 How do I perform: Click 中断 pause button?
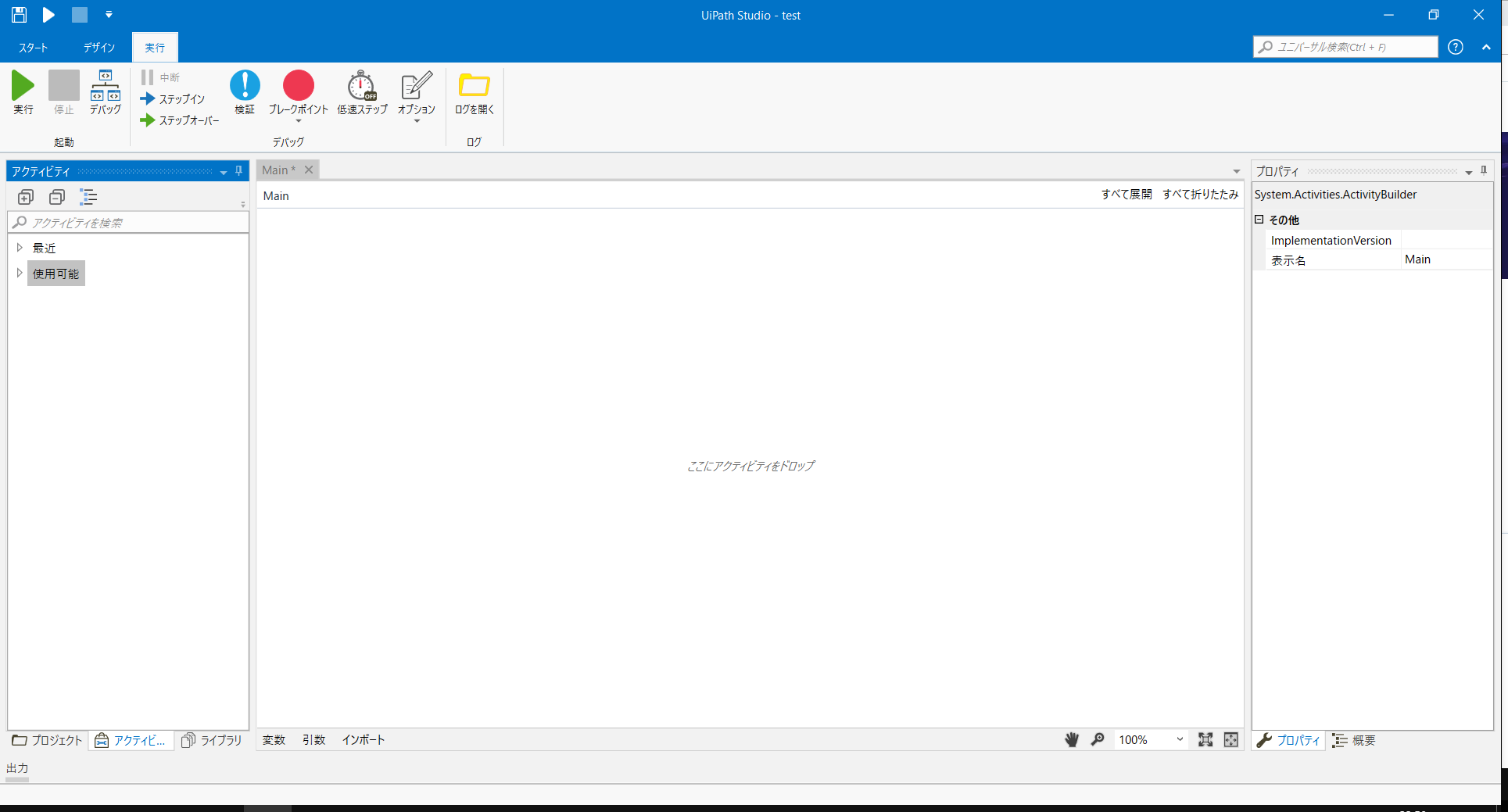pos(161,77)
